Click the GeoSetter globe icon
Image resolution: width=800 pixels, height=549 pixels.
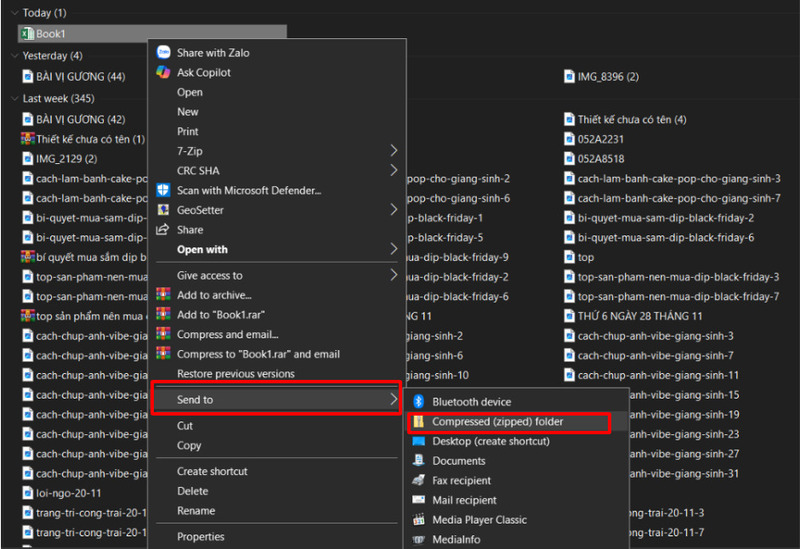(163, 210)
